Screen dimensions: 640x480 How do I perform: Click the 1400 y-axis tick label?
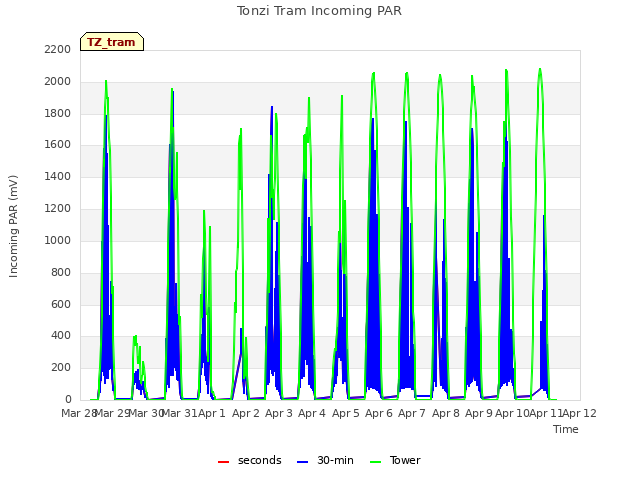click(58, 176)
